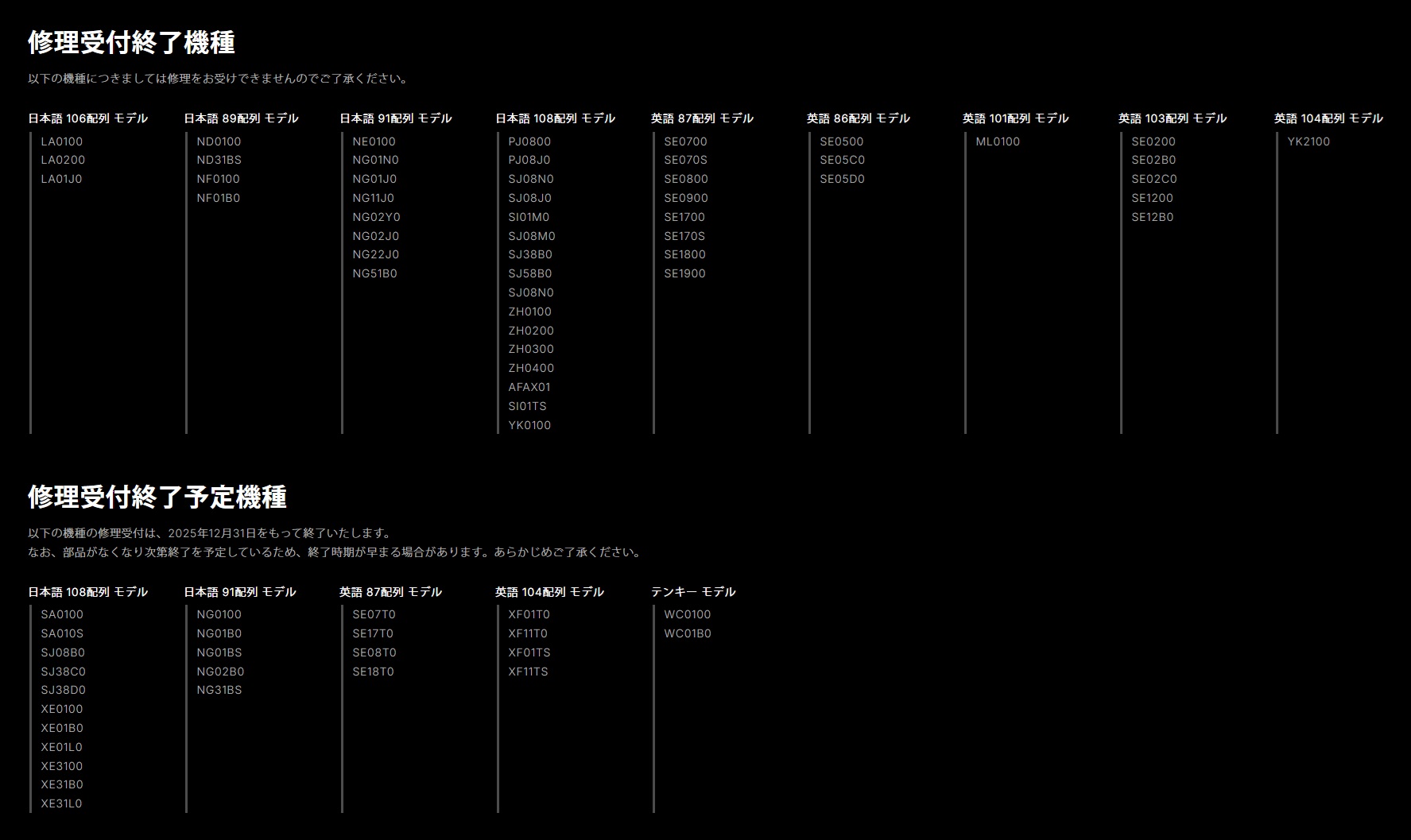Select the 日本語 89配列 モデル column header
Viewport: 1411px width, 840px height.
tap(241, 118)
